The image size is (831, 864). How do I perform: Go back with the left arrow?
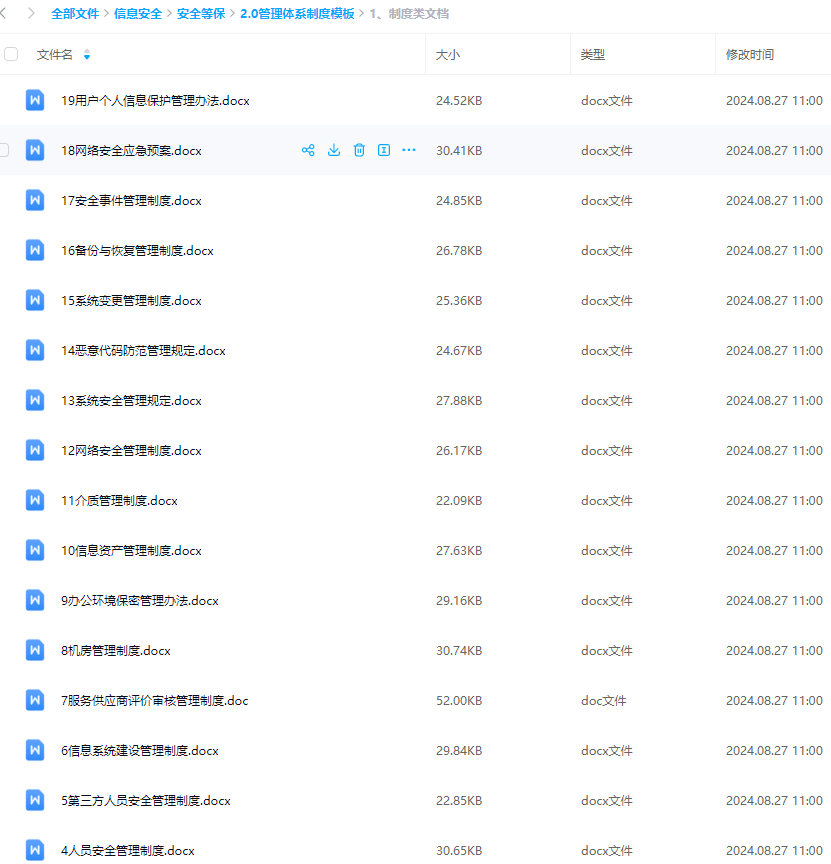[x=4, y=13]
